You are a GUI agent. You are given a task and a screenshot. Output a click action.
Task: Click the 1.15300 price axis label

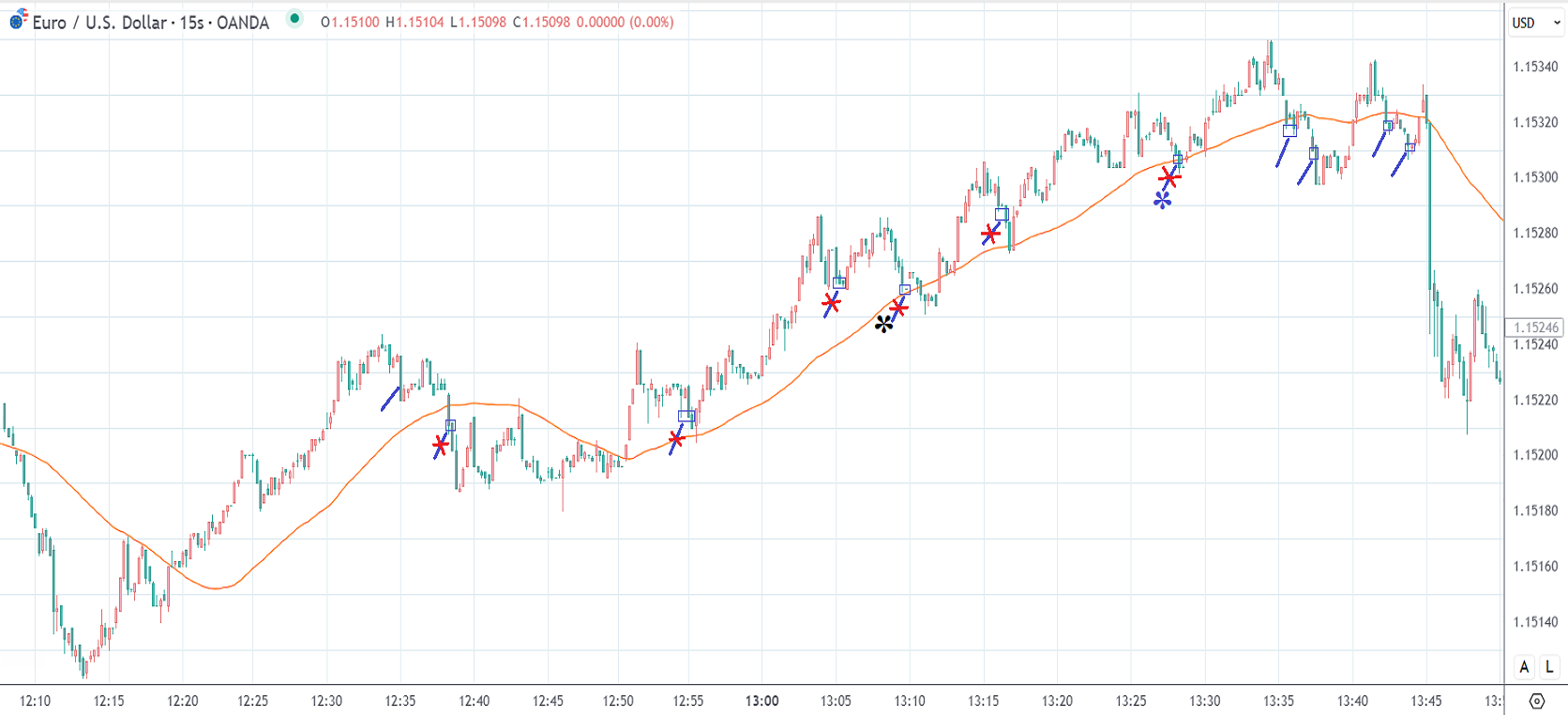point(1535,177)
